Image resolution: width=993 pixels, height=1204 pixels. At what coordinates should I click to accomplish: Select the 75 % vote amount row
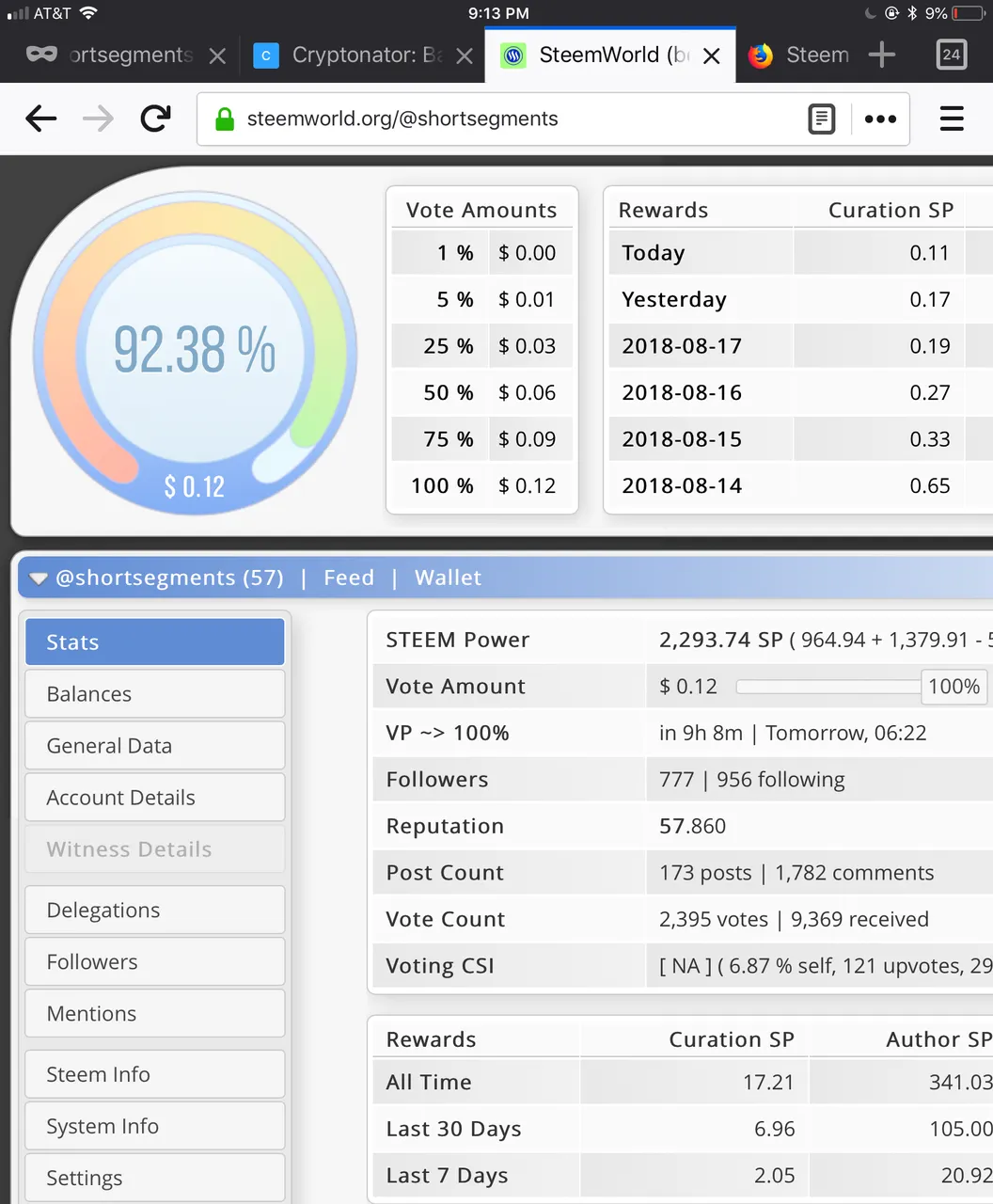[x=481, y=439]
